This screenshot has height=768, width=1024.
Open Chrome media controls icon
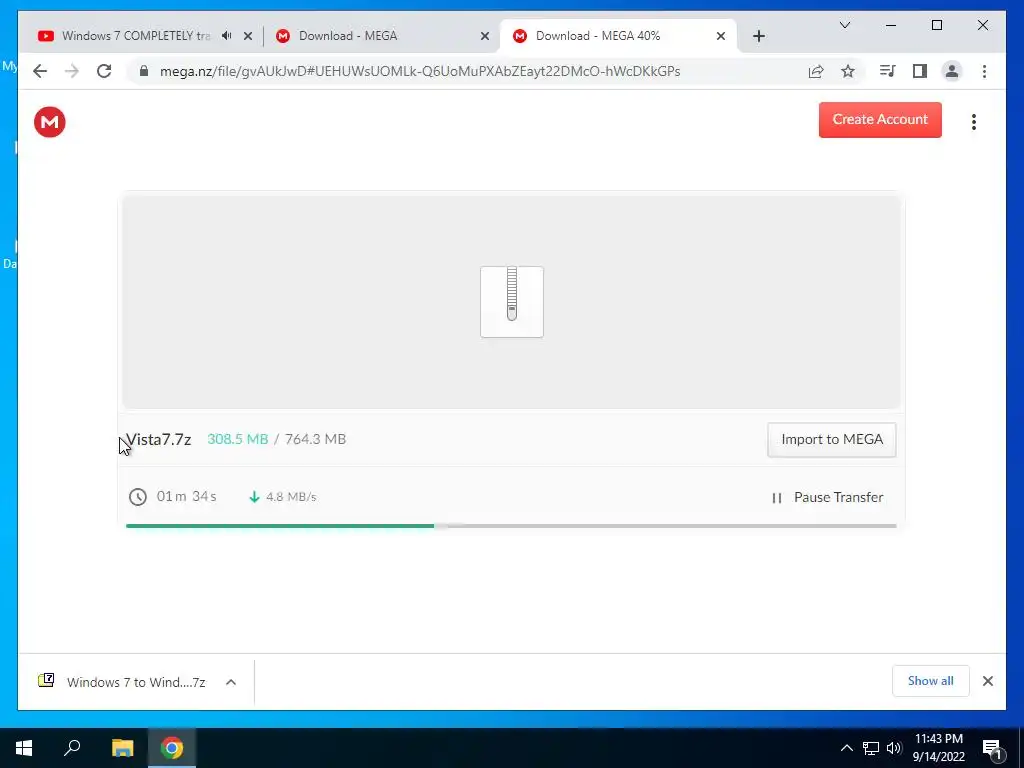point(888,71)
